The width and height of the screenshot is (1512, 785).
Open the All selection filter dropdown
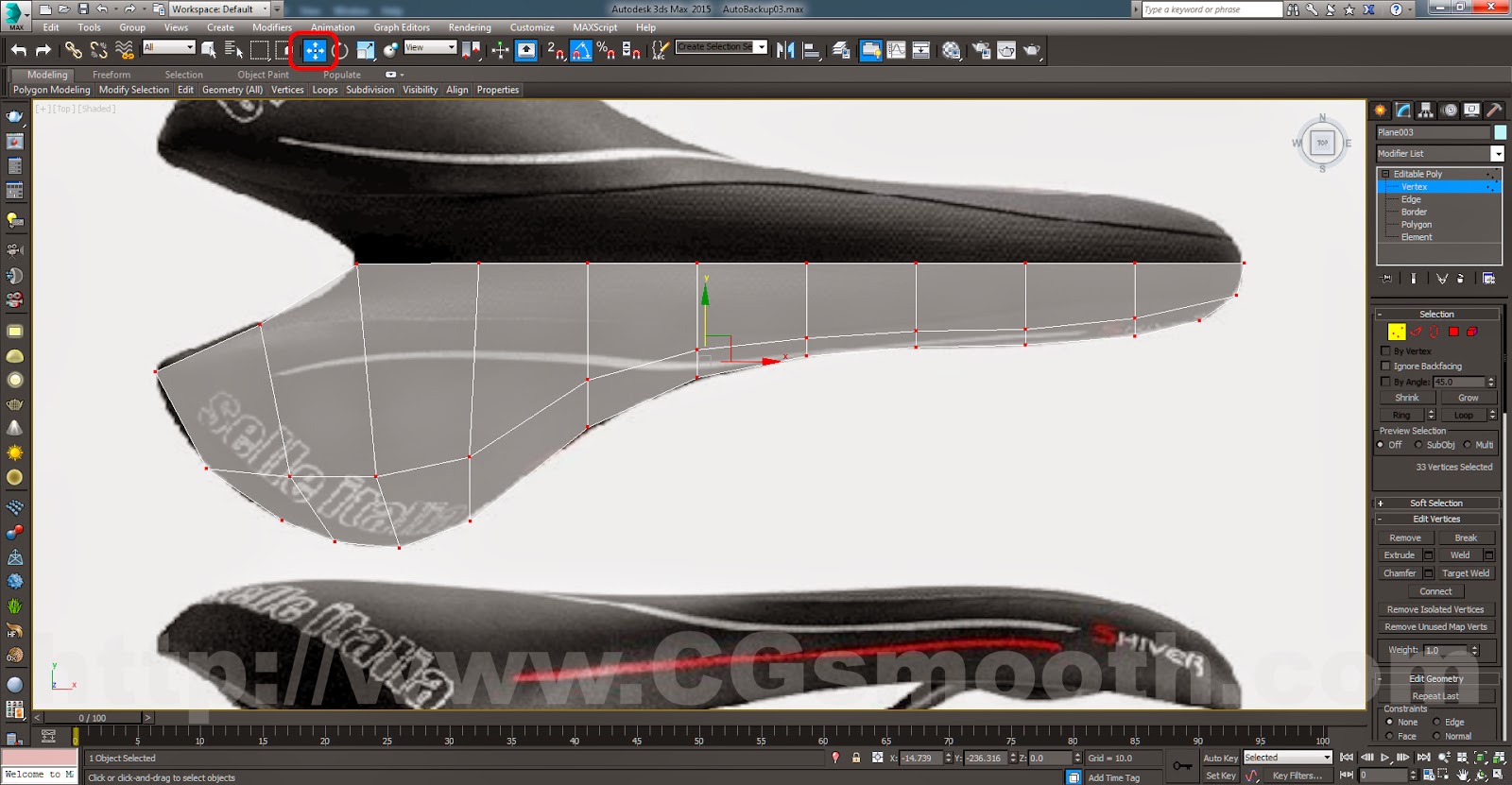tap(168, 47)
